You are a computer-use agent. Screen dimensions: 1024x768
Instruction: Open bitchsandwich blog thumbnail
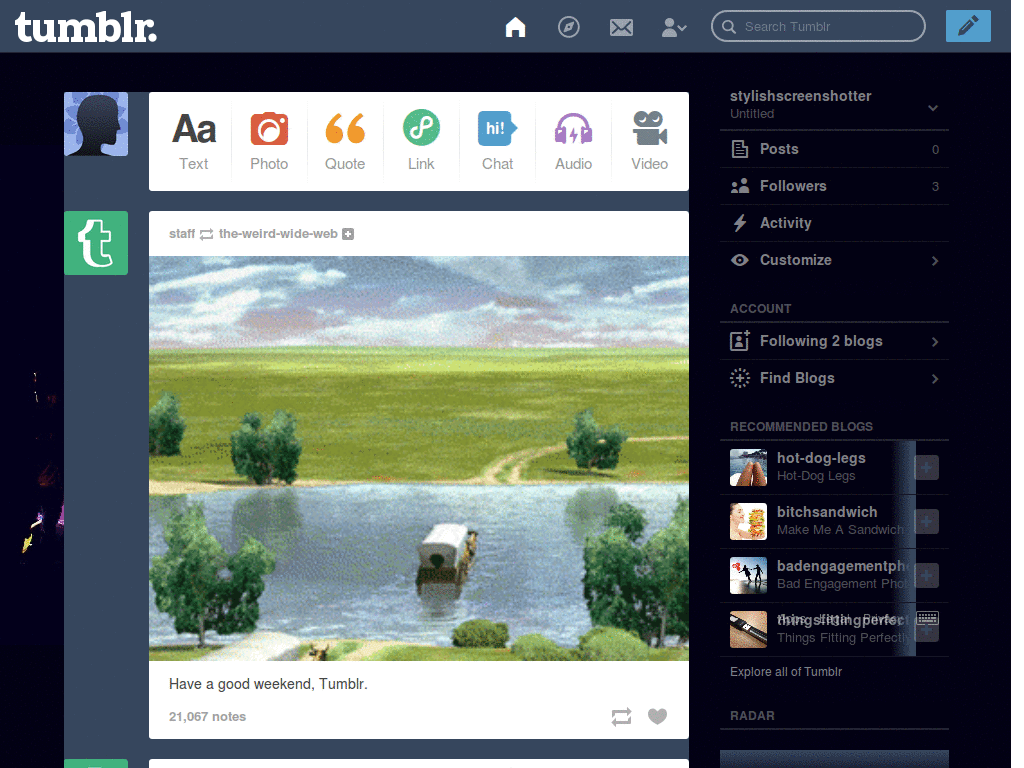(748, 521)
